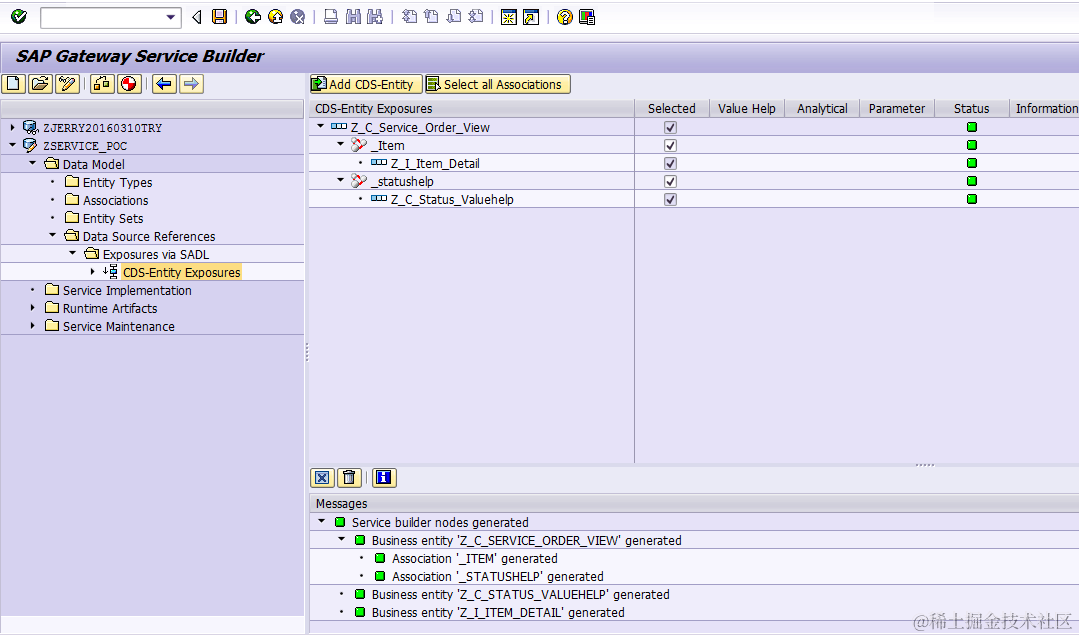This screenshot has width=1079, height=638.
Task: Select the Associations folder in tree
Action: click(116, 200)
